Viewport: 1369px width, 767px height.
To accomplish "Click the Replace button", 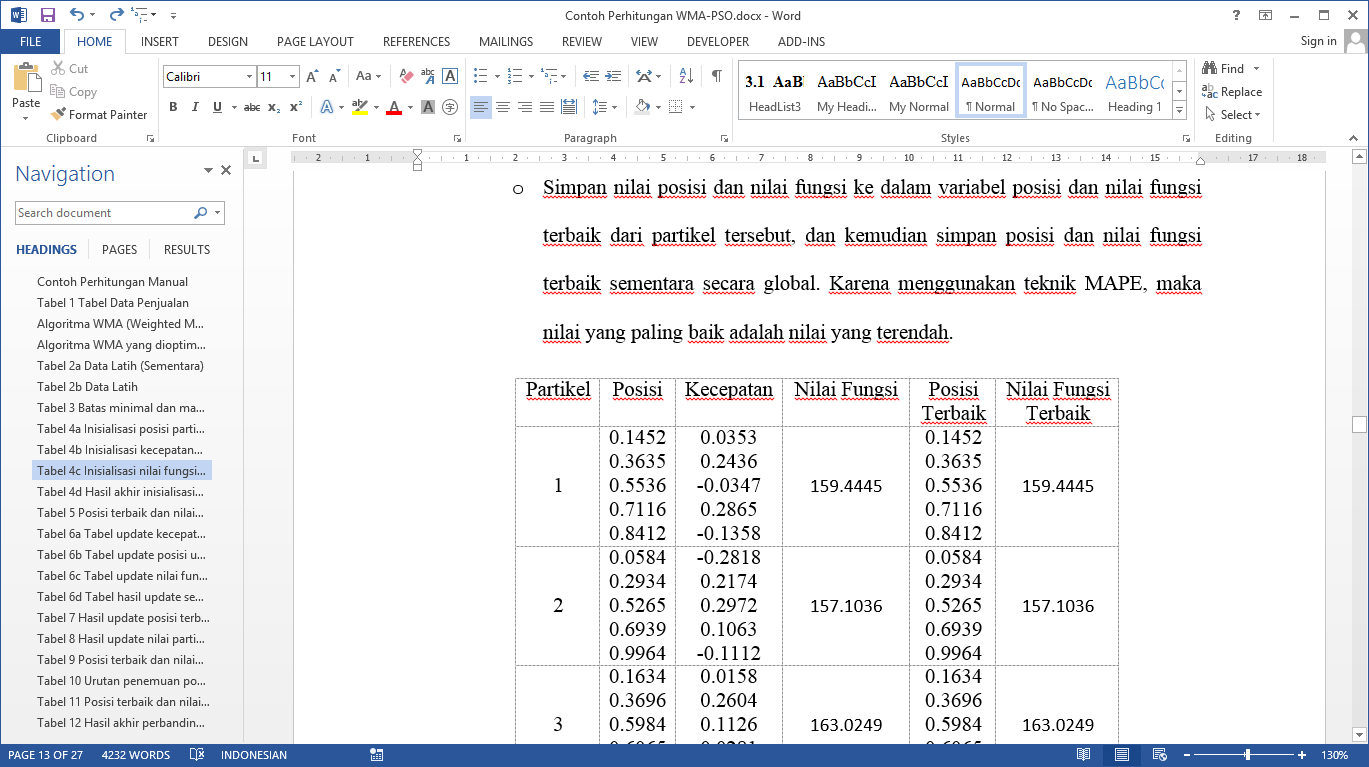I will 1232,92.
